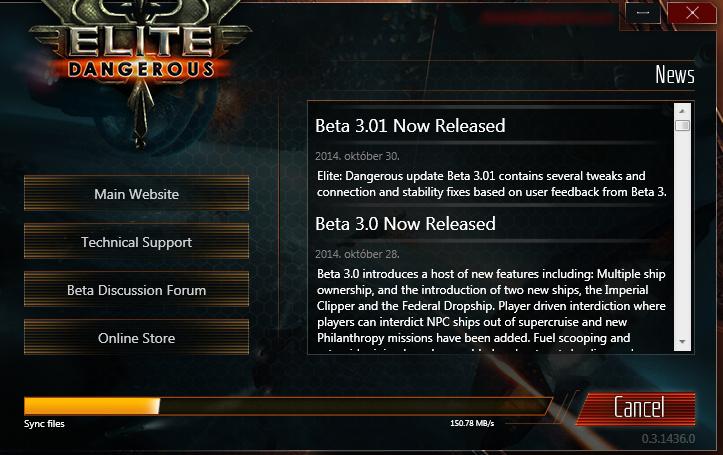Click the Sync files status label

point(44,424)
